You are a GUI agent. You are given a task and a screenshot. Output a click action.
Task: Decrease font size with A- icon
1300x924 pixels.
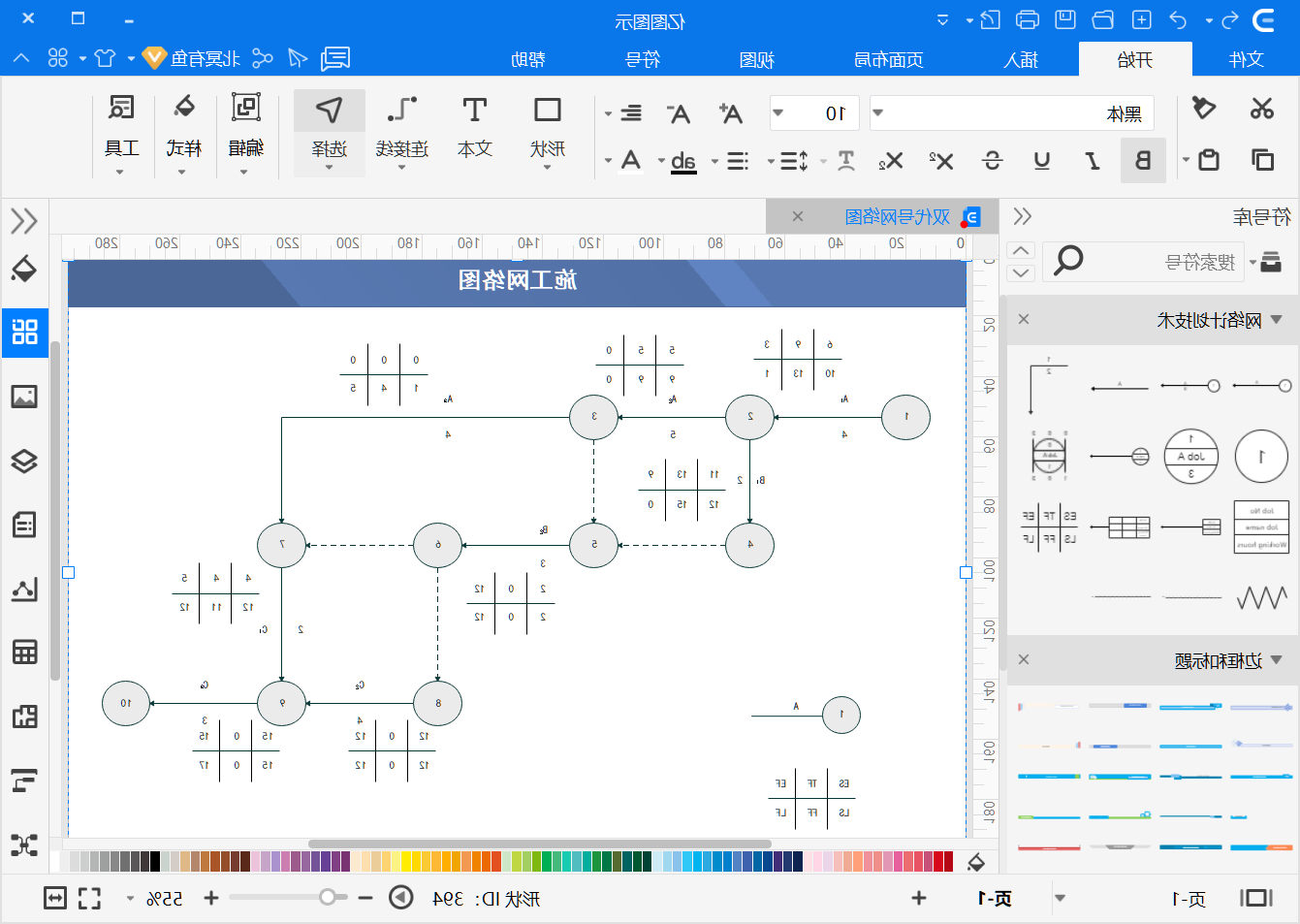pyautogui.click(x=680, y=113)
